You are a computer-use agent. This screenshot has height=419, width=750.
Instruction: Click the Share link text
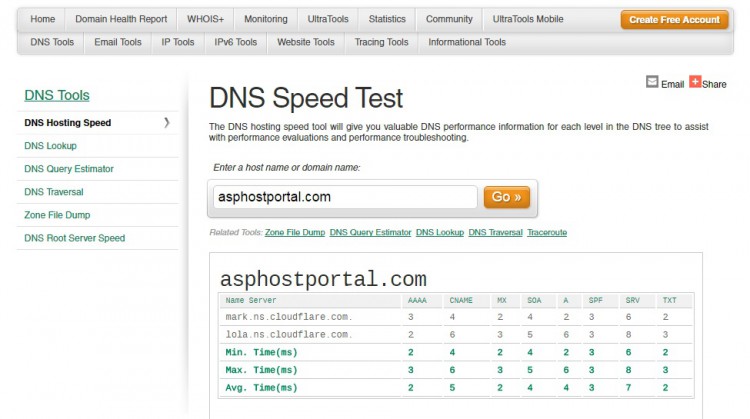click(x=714, y=84)
